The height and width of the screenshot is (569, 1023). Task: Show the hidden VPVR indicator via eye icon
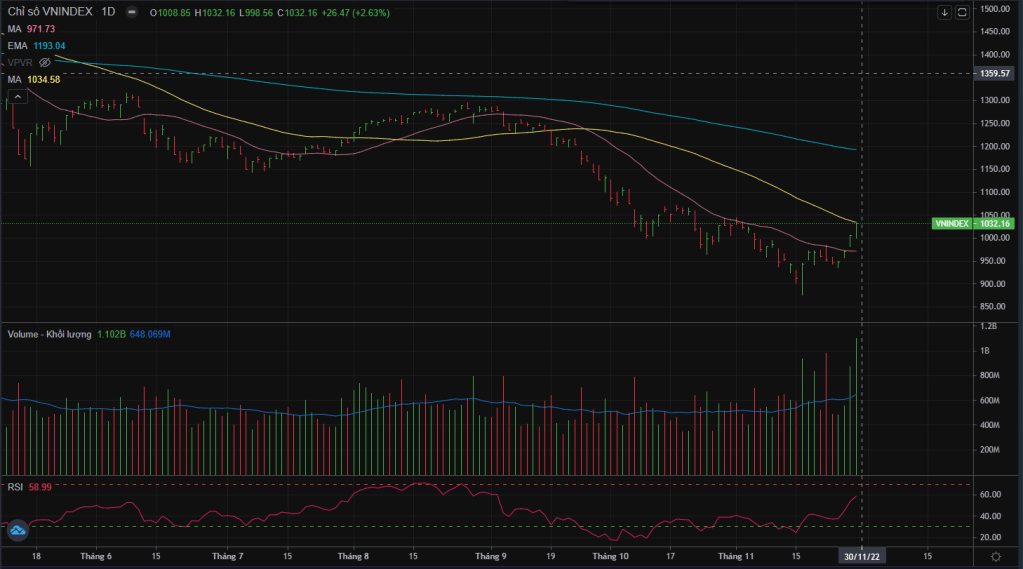[x=44, y=62]
